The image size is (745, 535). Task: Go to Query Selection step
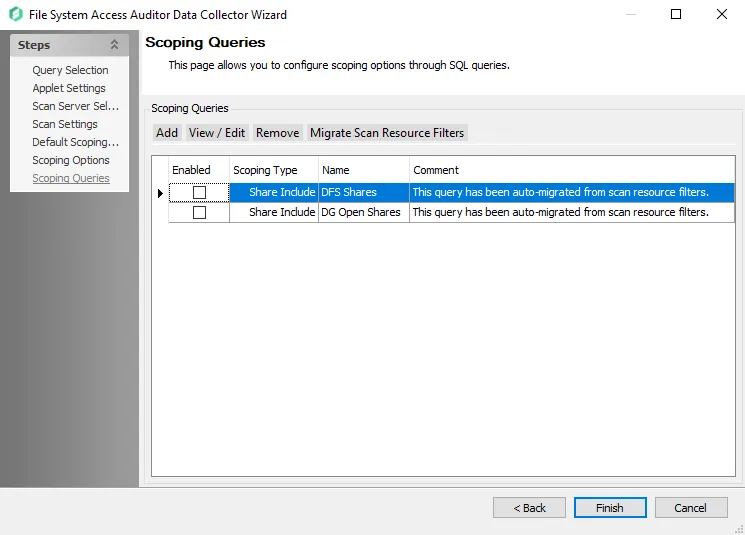tap(70, 70)
